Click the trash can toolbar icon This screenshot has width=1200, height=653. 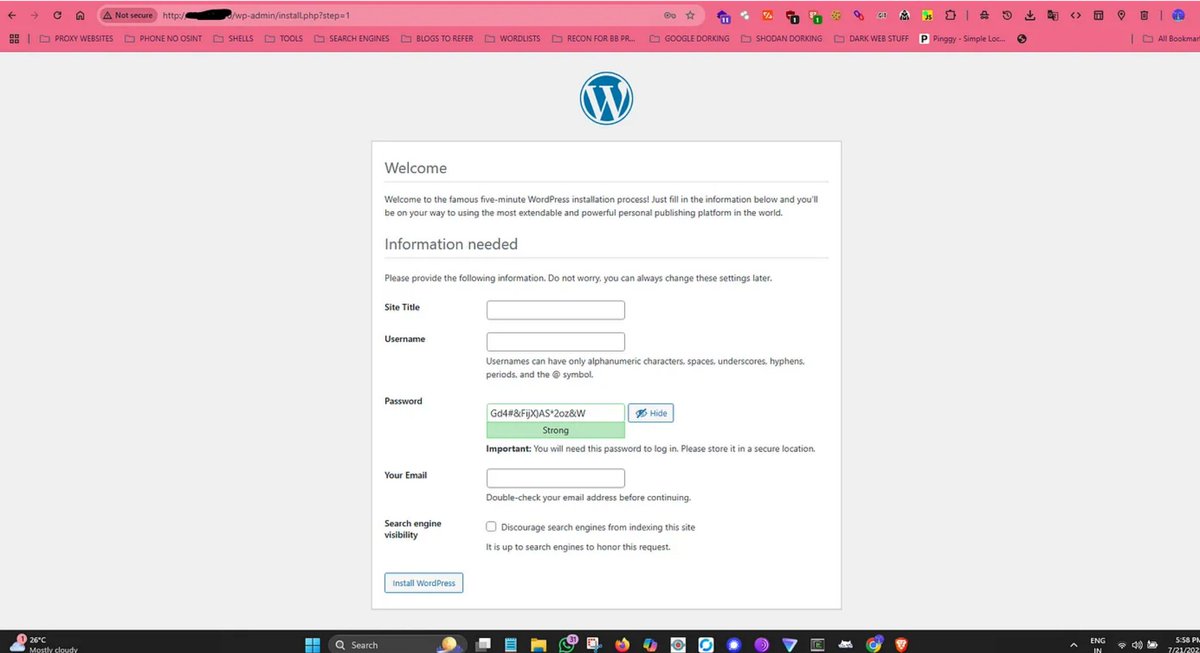pos(1144,15)
